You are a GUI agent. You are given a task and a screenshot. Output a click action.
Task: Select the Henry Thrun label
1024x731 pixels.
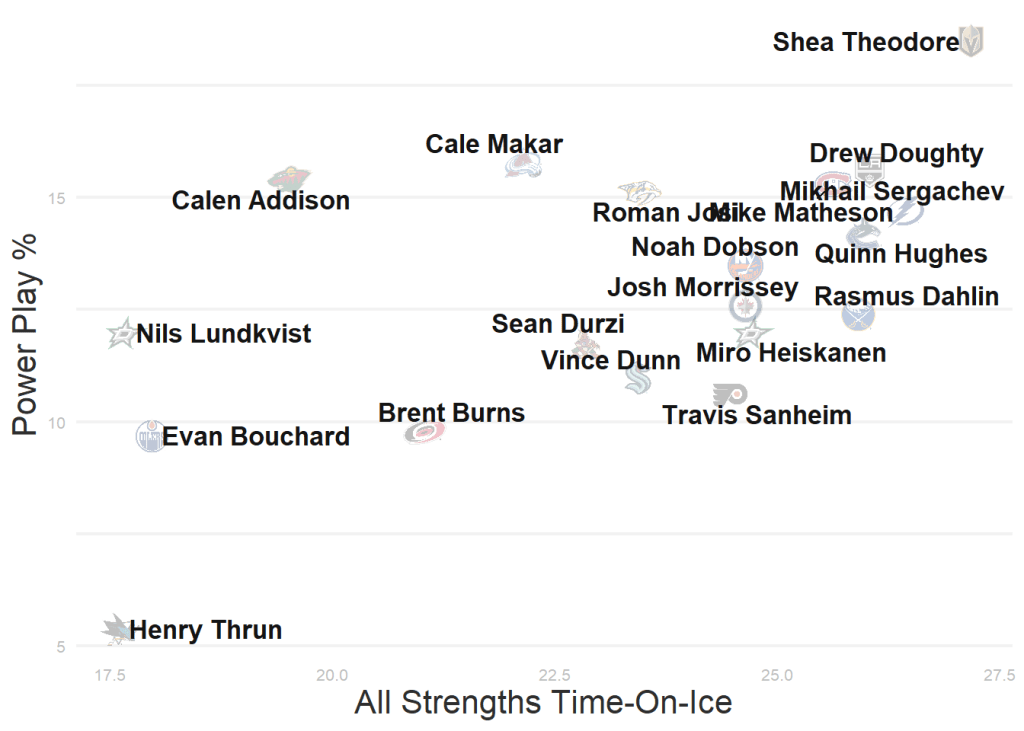[x=206, y=631]
